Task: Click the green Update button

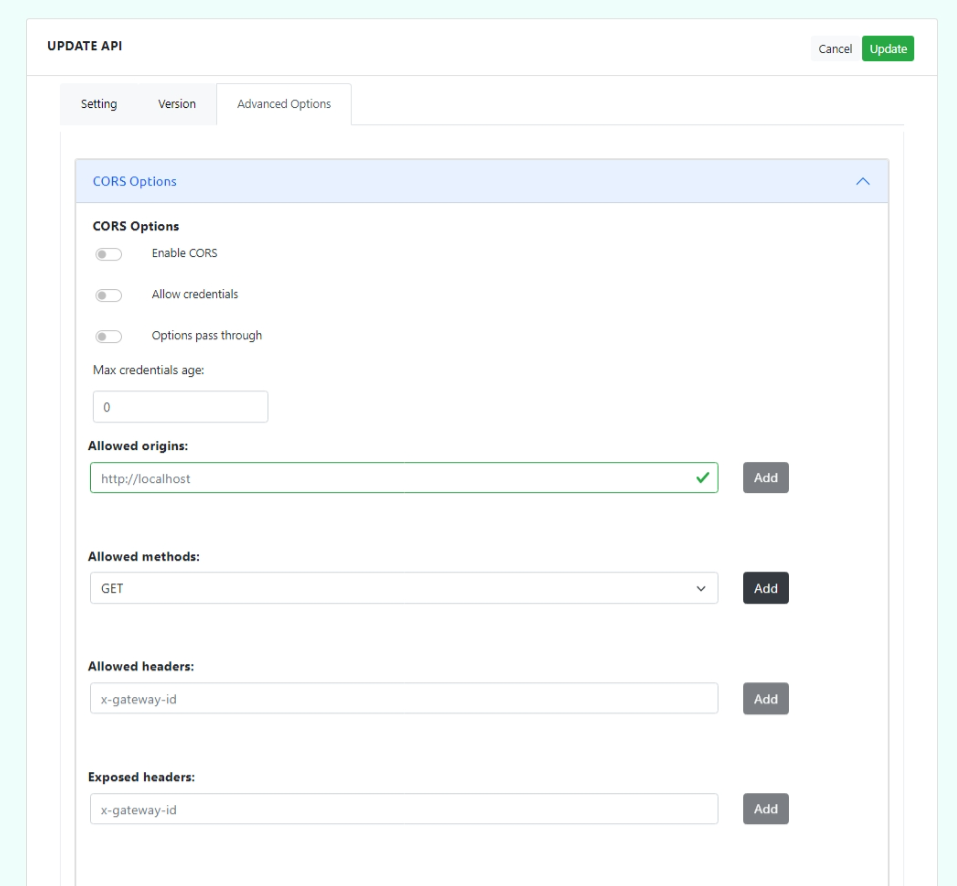Action: (888, 48)
